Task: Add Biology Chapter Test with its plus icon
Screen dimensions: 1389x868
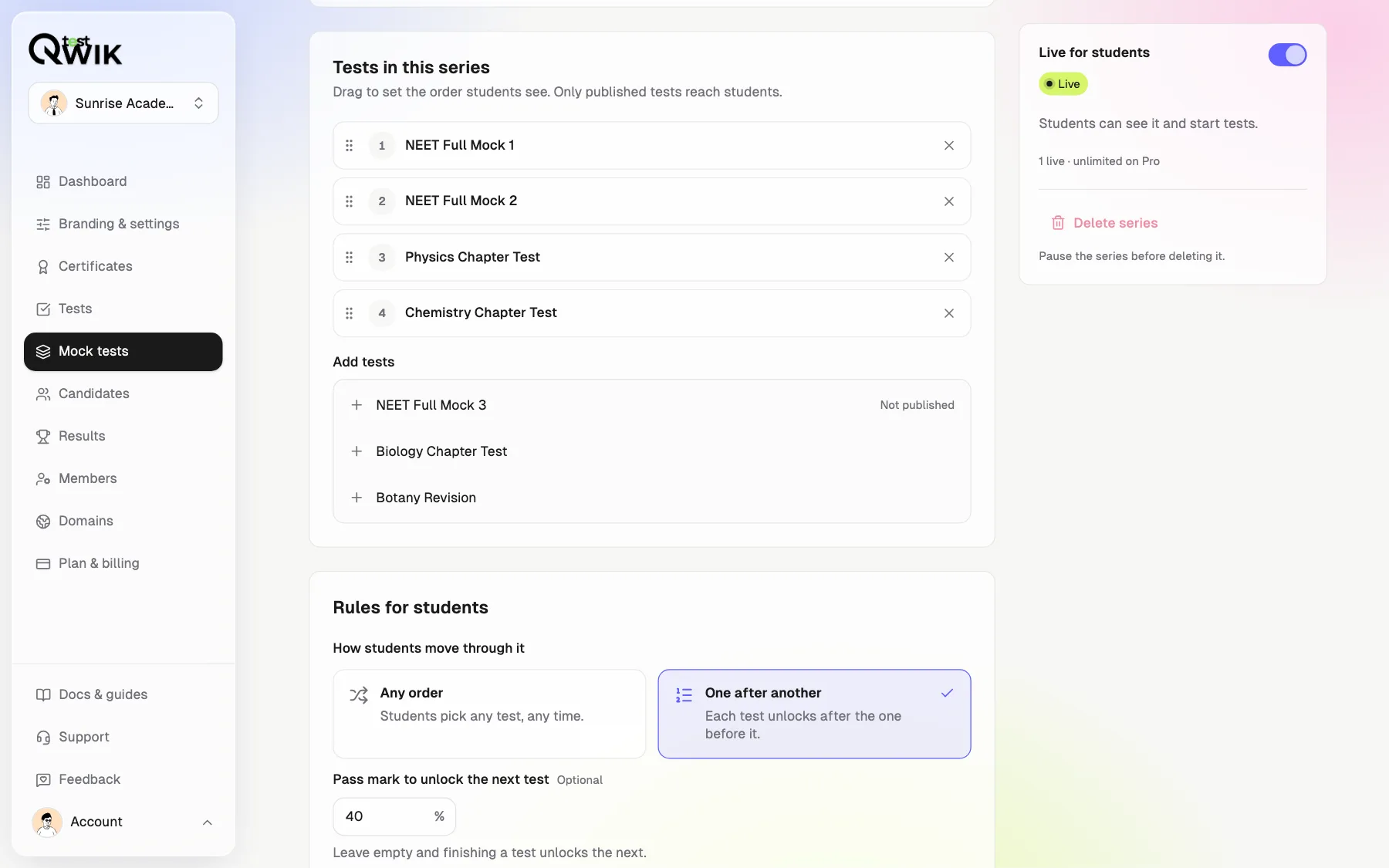Action: coord(357,451)
